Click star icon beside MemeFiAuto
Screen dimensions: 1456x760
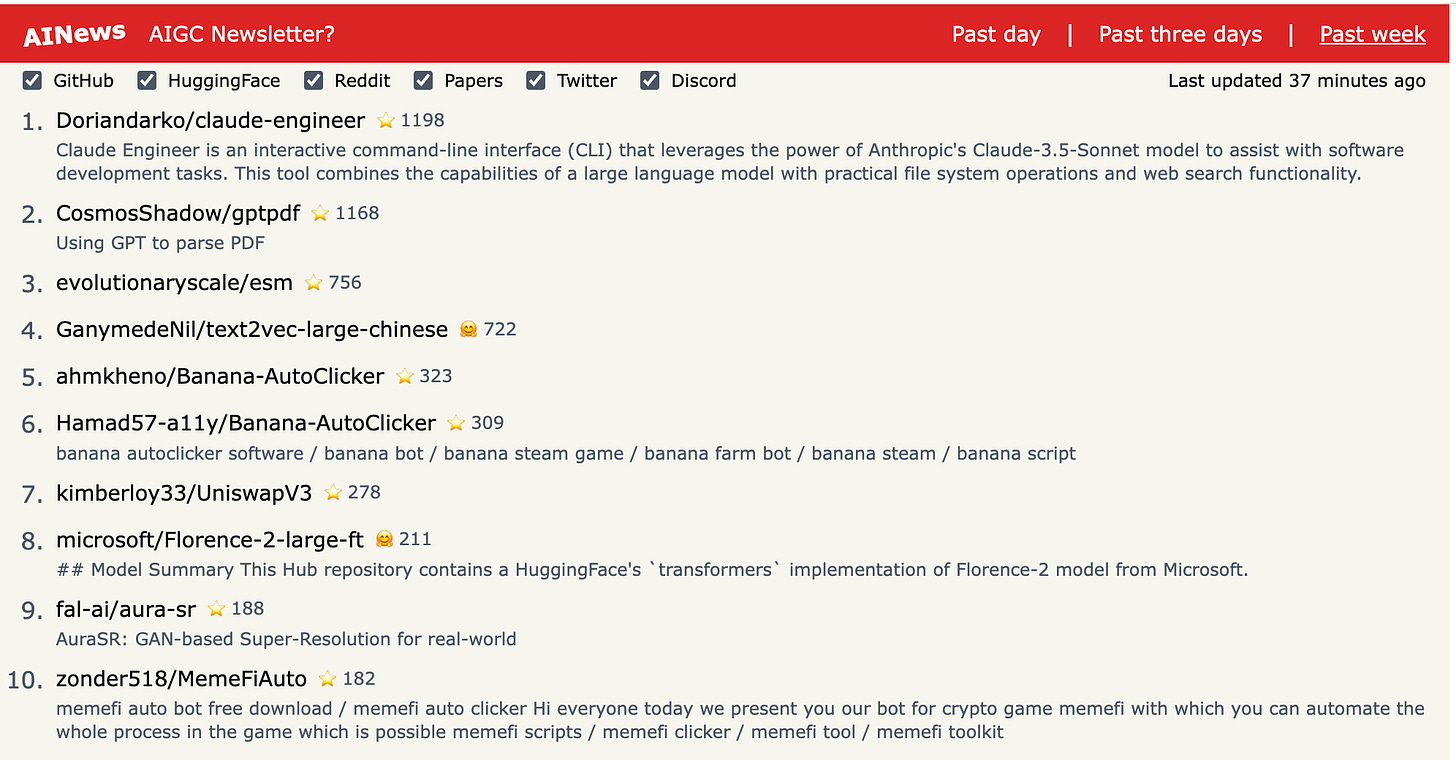click(x=327, y=680)
